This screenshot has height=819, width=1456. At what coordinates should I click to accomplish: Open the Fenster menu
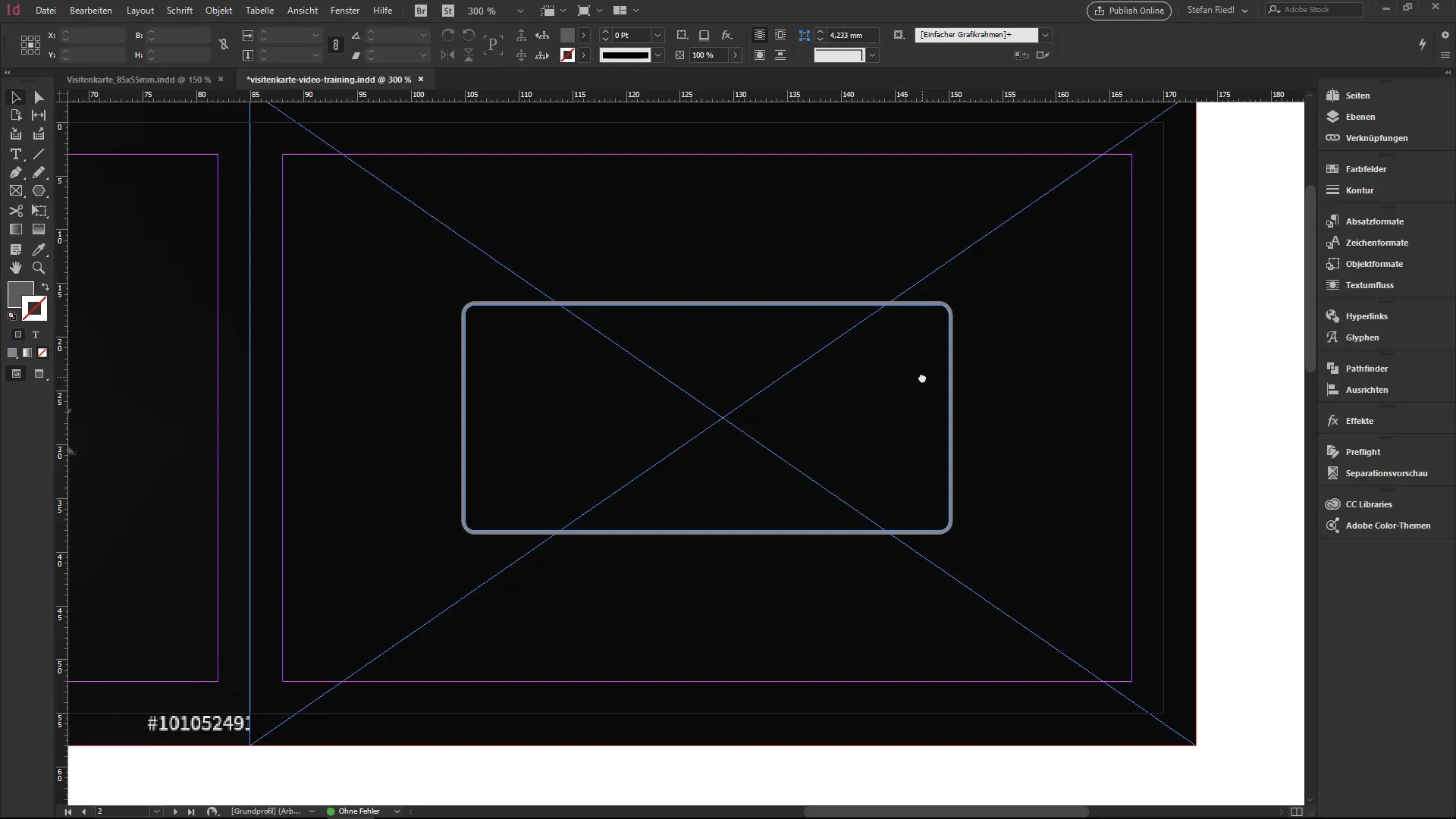tap(345, 11)
